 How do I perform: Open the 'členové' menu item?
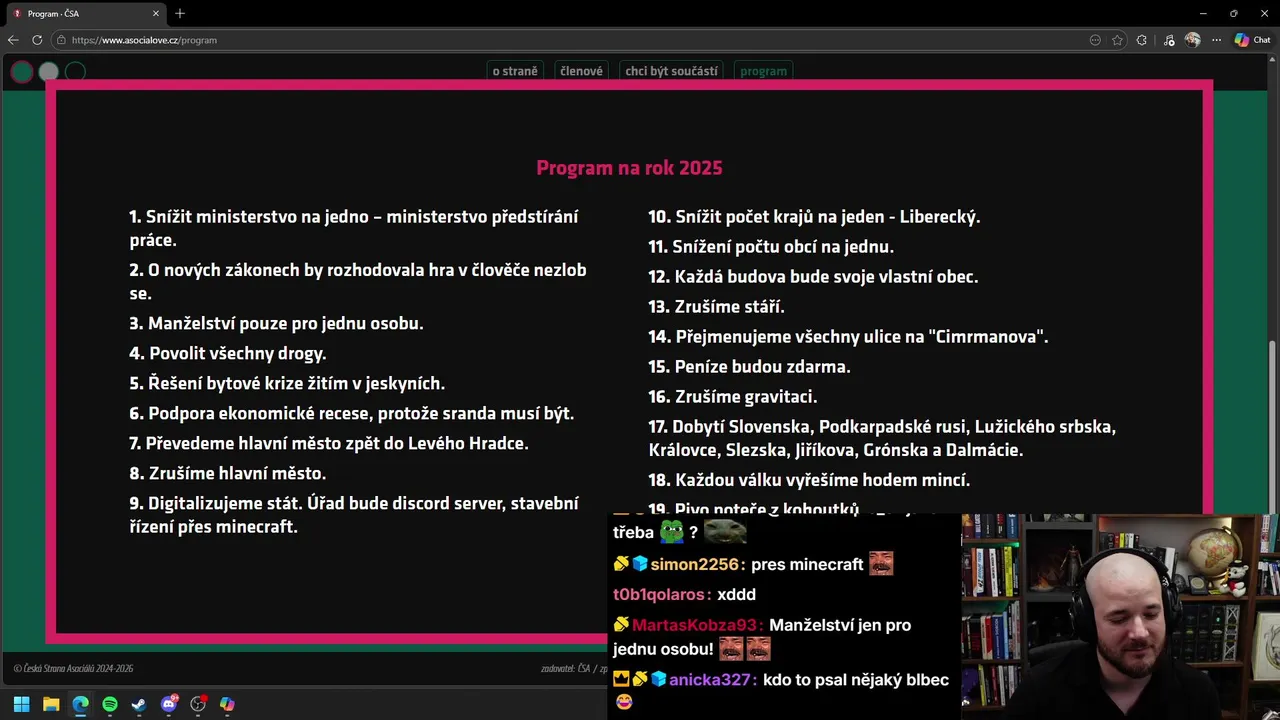point(581,71)
